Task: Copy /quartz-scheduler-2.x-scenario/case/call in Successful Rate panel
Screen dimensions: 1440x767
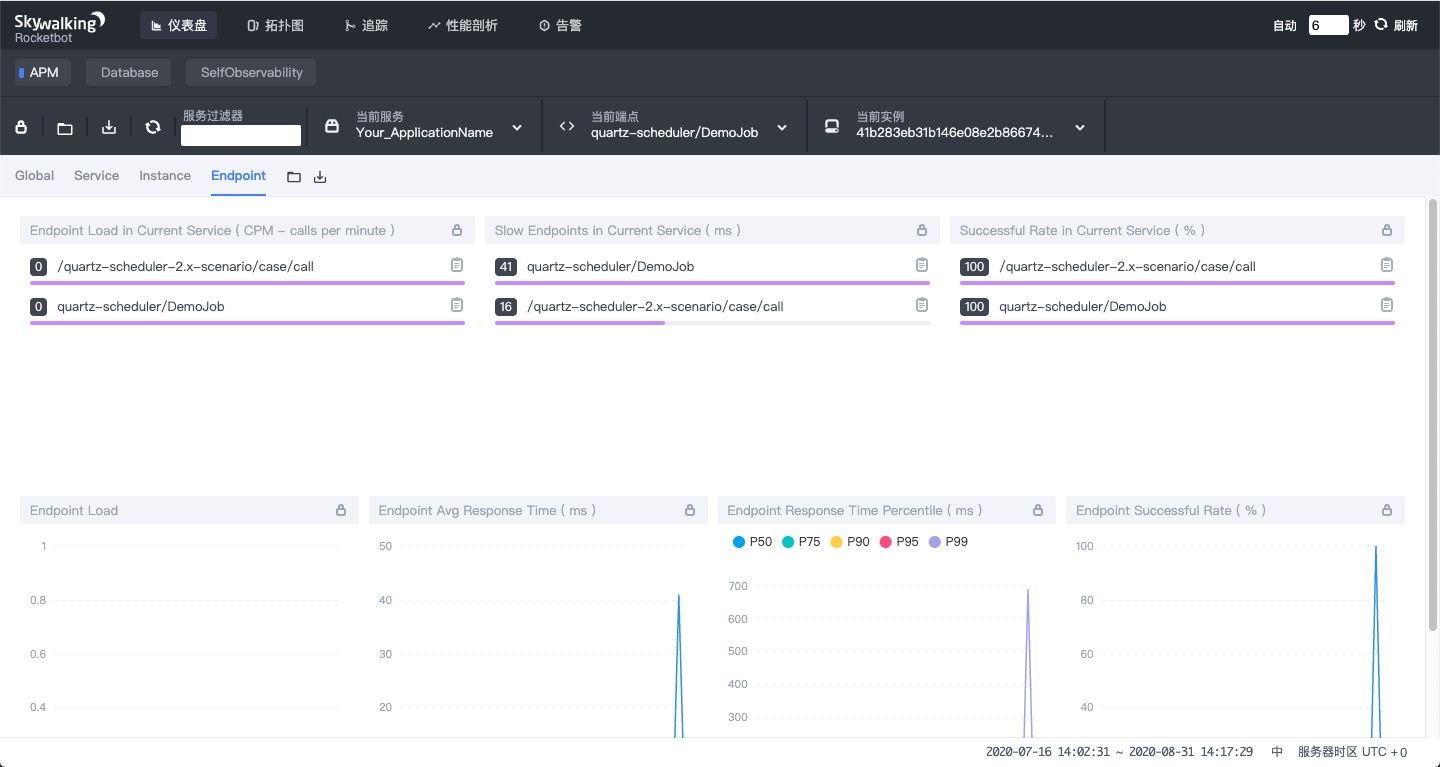Action: pyautogui.click(x=1387, y=265)
